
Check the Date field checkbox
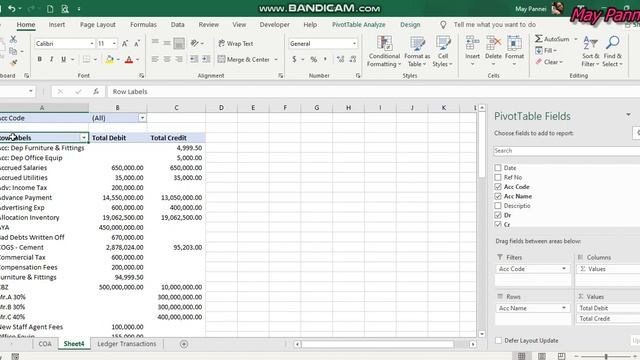click(x=498, y=168)
